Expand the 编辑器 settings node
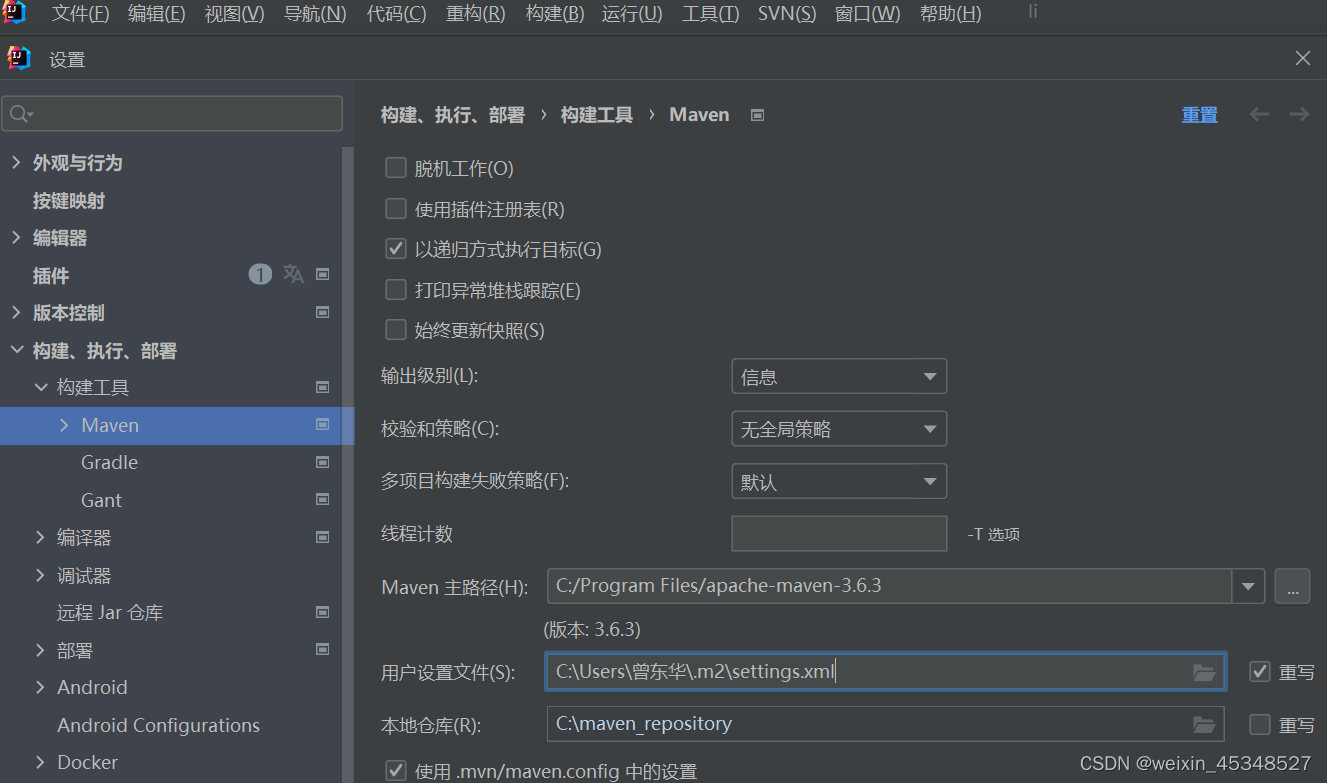The height and width of the screenshot is (783, 1327). click(x=16, y=237)
